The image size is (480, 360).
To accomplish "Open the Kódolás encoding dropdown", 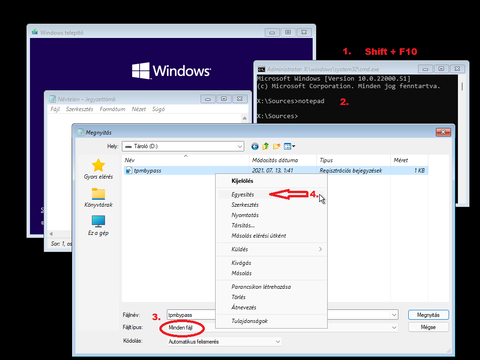I will (x=277, y=342).
